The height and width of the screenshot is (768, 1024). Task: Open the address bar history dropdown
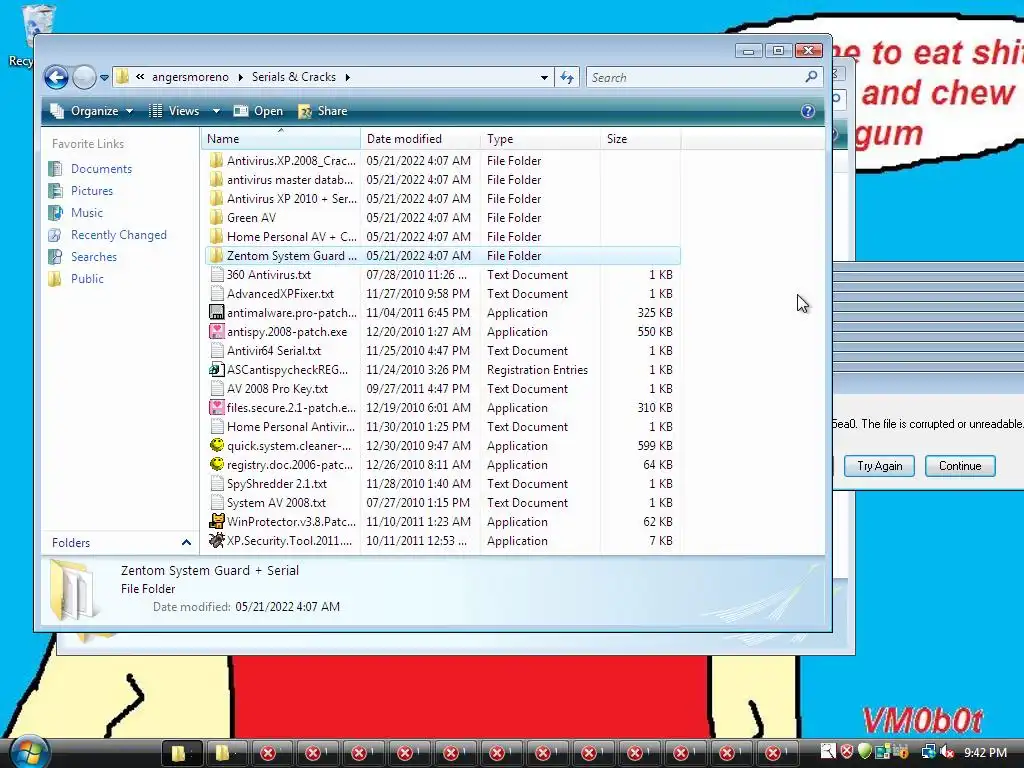[544, 78]
